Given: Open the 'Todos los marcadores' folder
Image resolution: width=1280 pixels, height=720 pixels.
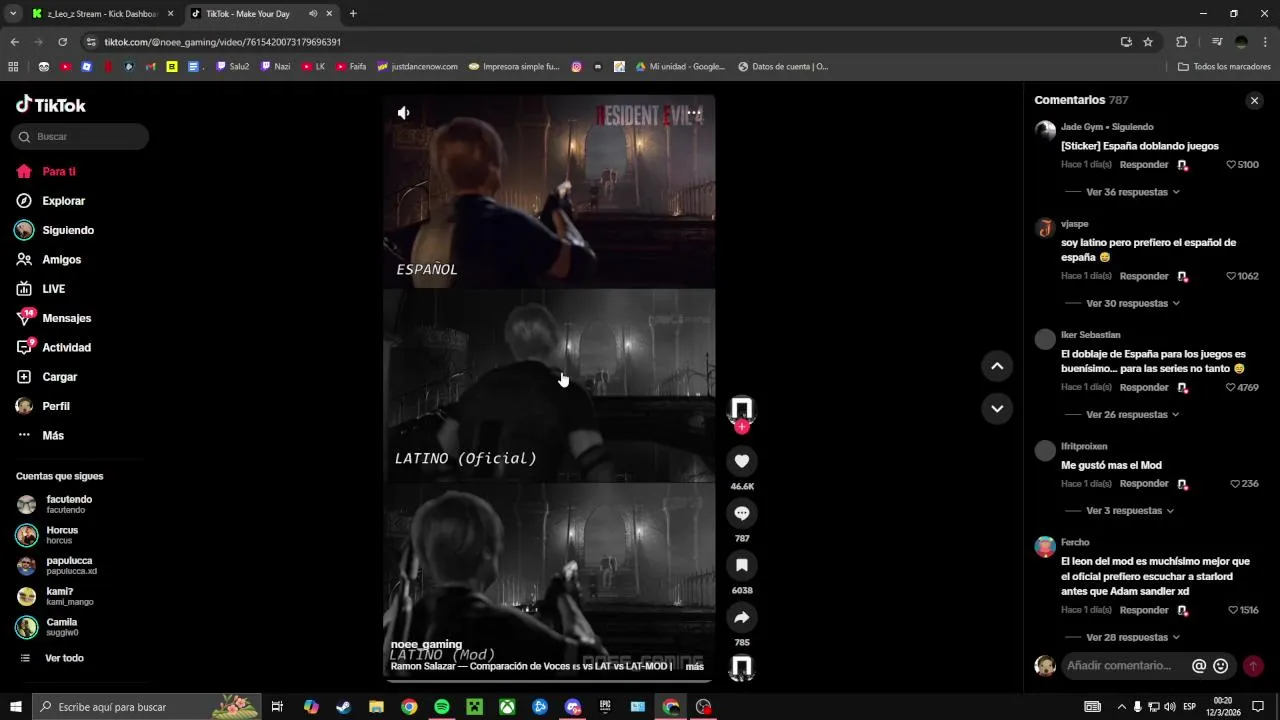Looking at the screenshot, I should 1224,67.
